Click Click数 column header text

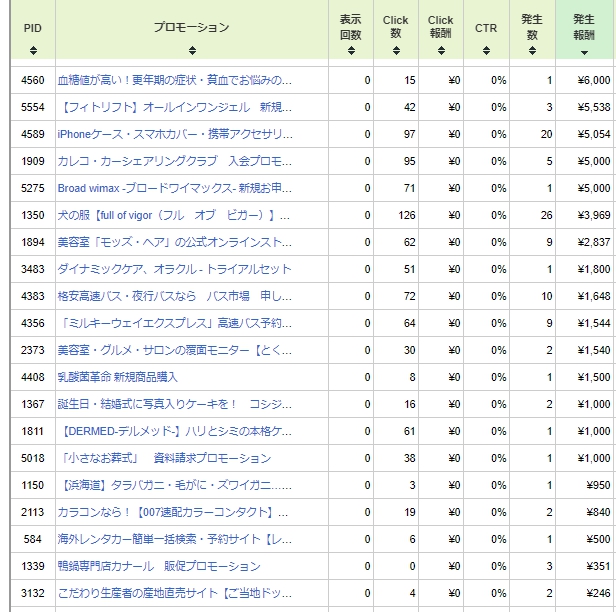click(396, 26)
